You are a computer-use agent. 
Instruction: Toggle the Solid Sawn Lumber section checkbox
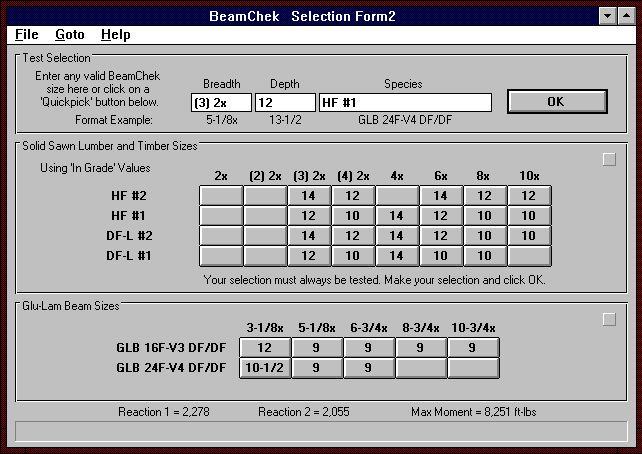[x=609, y=159]
